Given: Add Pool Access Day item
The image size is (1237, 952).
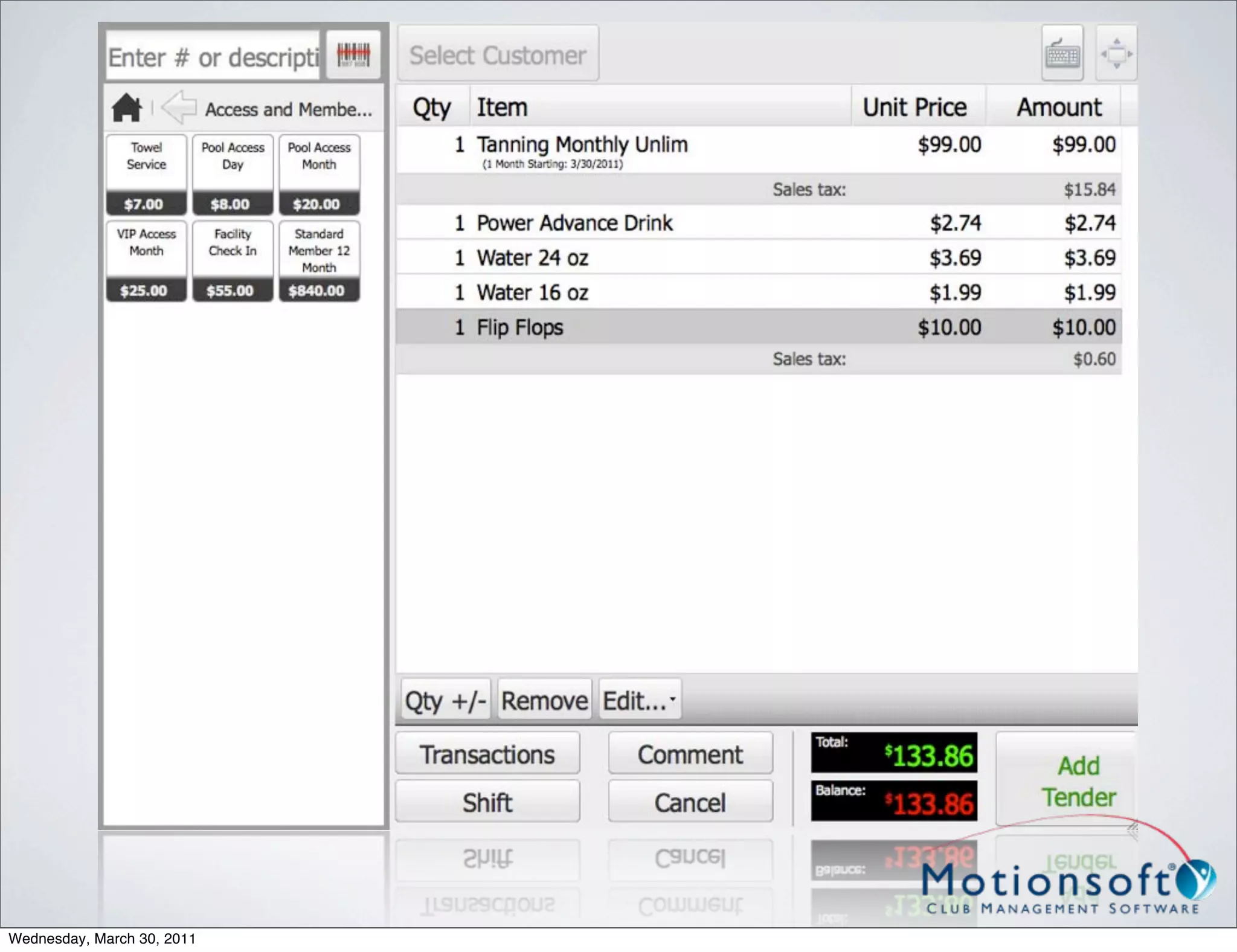Looking at the screenshot, I should pos(233,175).
